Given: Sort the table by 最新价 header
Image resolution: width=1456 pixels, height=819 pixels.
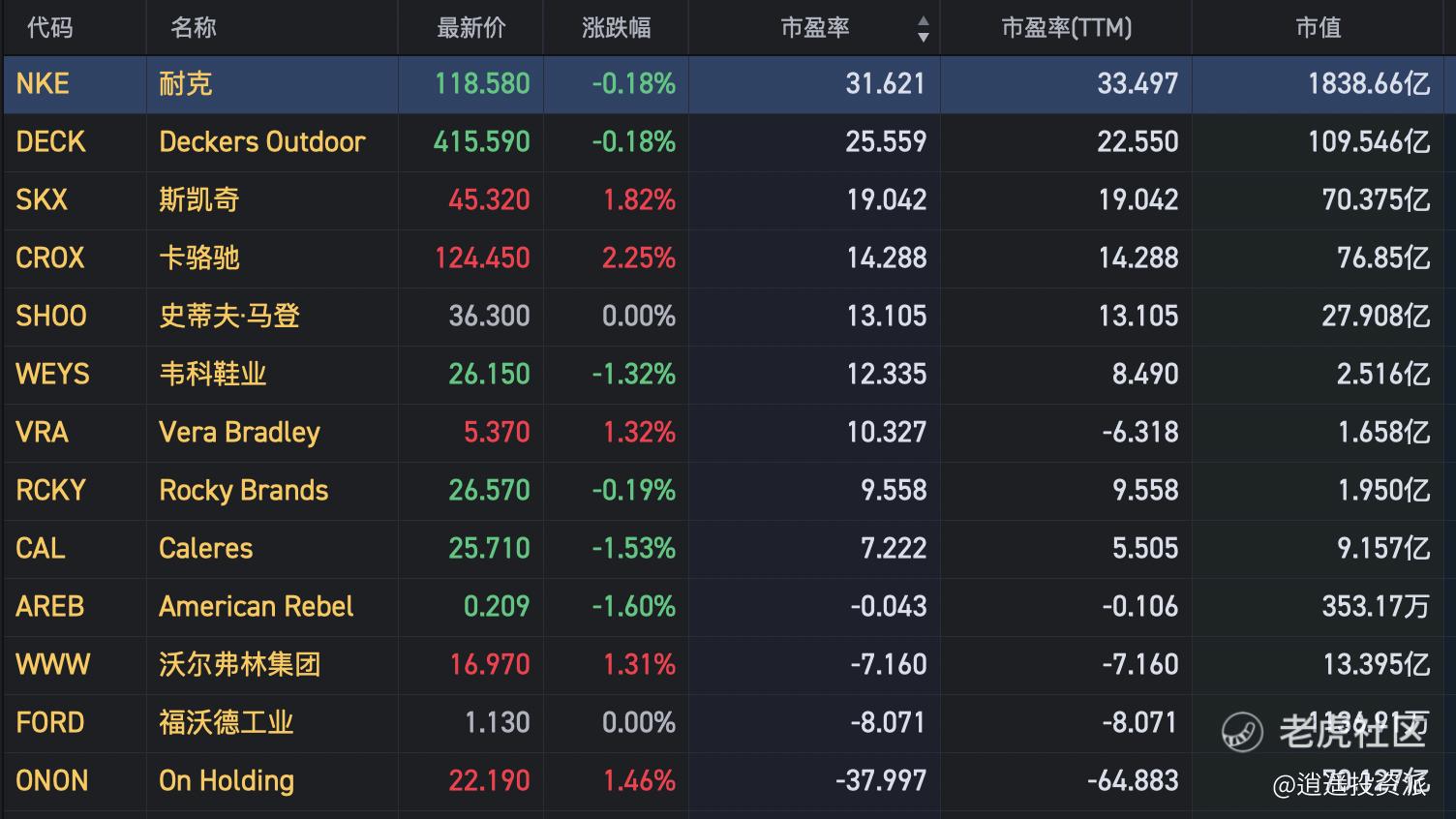Looking at the screenshot, I should coord(470,28).
